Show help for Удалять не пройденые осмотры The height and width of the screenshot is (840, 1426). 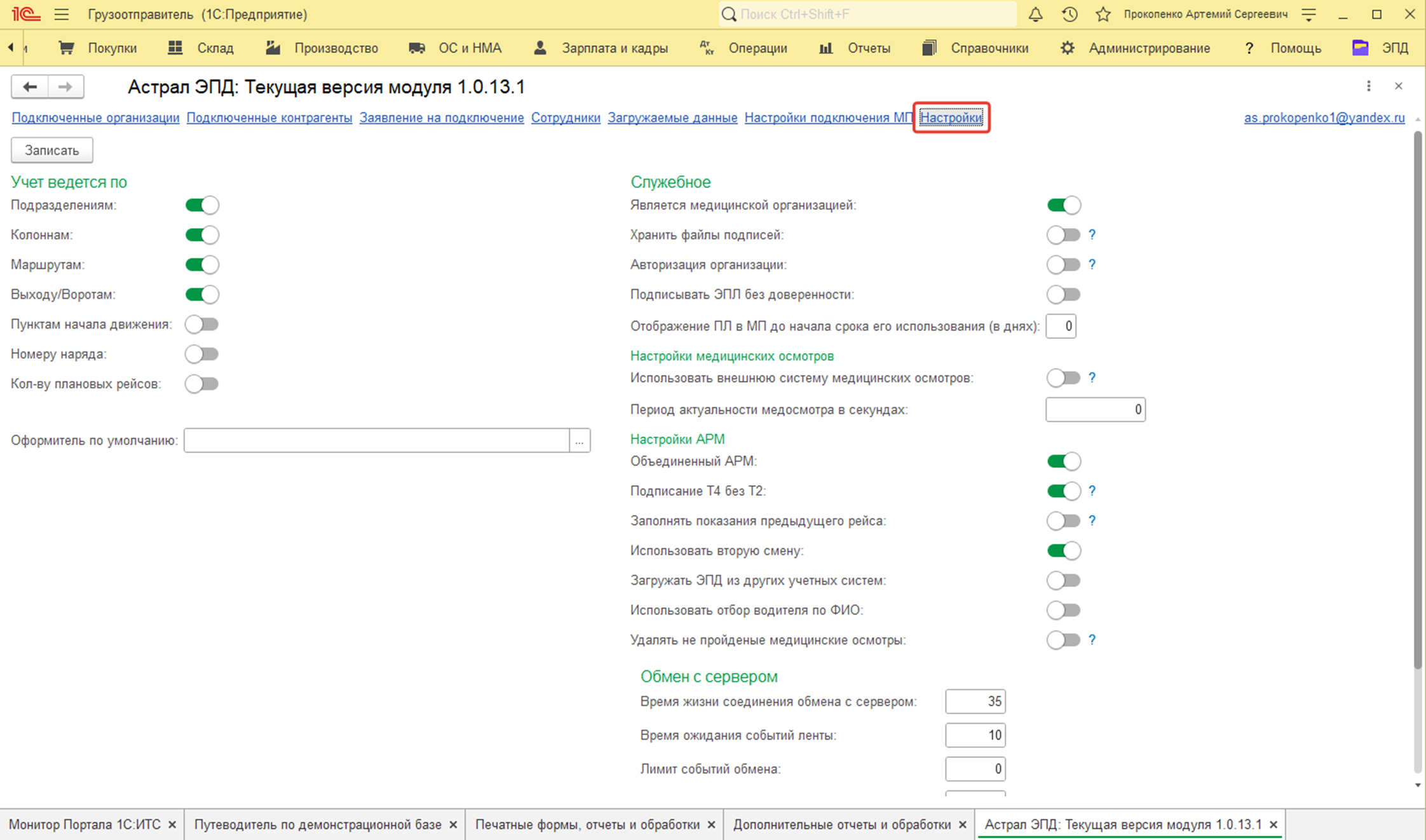click(1092, 639)
